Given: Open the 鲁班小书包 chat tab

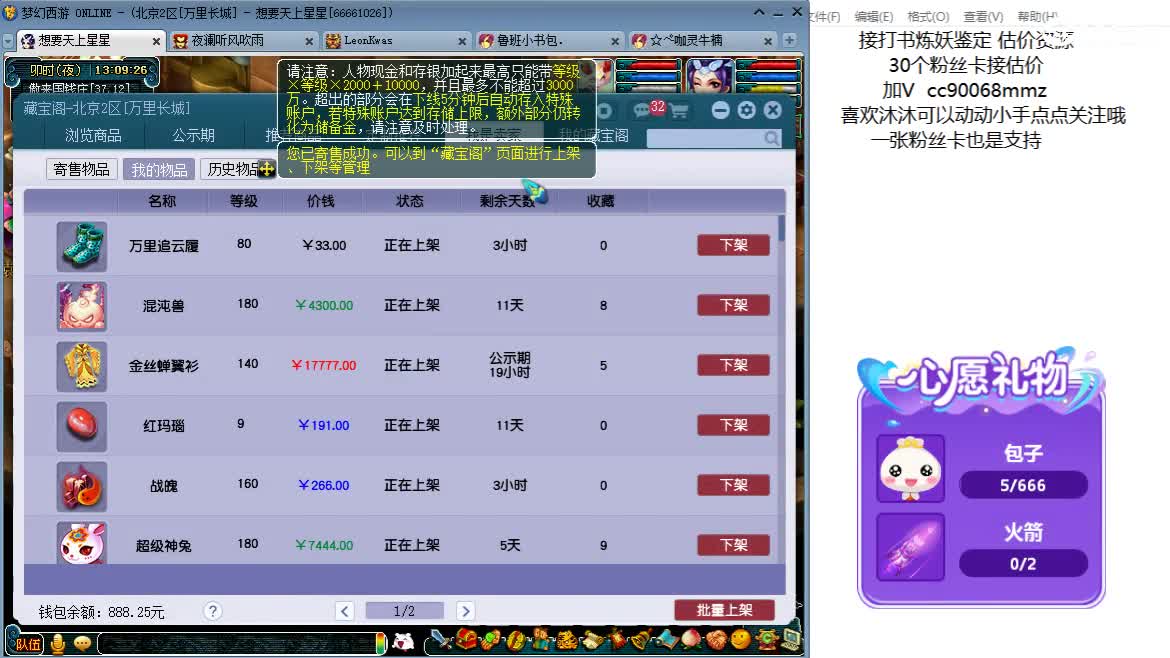Looking at the screenshot, I should 530,41.
